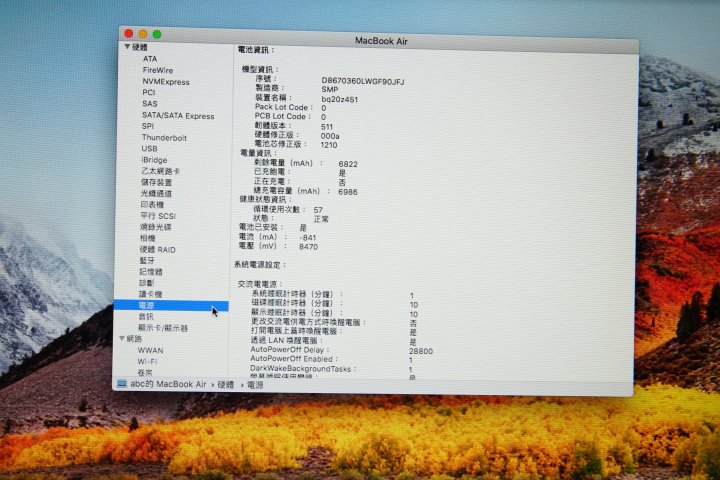Click cycle count value 57
720x480 pixels.
[x=318, y=210]
